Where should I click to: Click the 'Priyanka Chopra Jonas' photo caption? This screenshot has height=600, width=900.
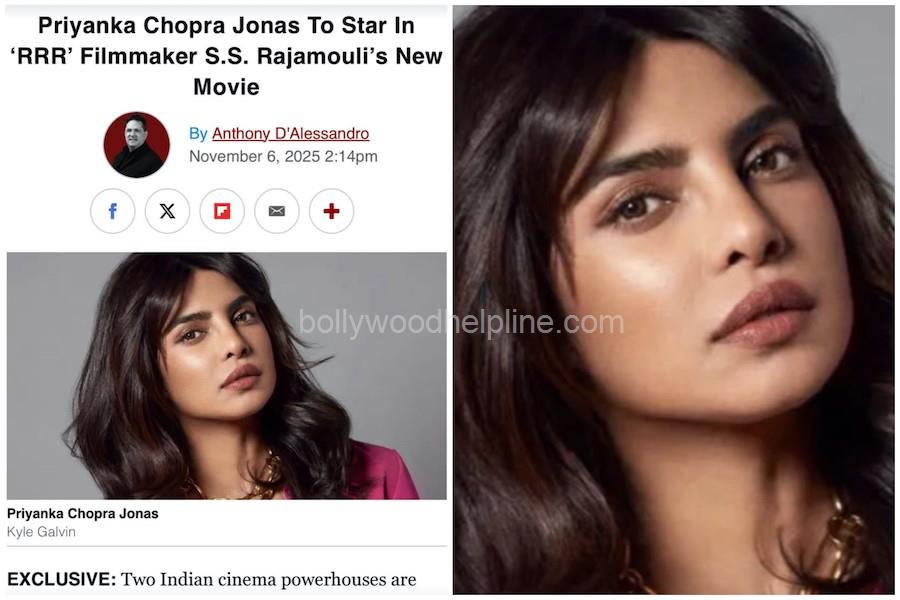click(x=83, y=513)
